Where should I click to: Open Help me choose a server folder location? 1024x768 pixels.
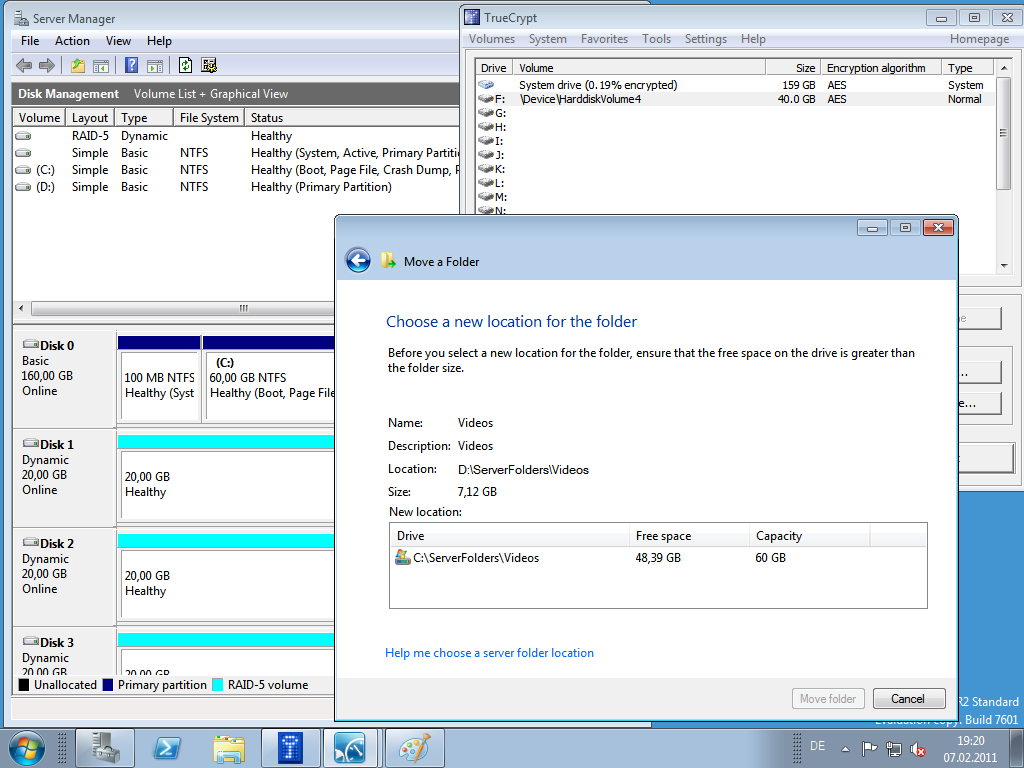[489, 653]
